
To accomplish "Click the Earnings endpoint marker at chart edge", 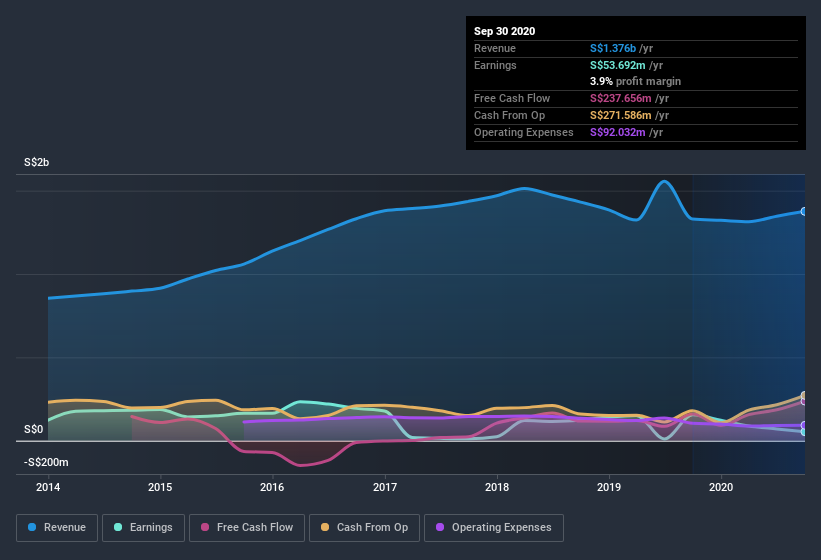I will 804,432.
